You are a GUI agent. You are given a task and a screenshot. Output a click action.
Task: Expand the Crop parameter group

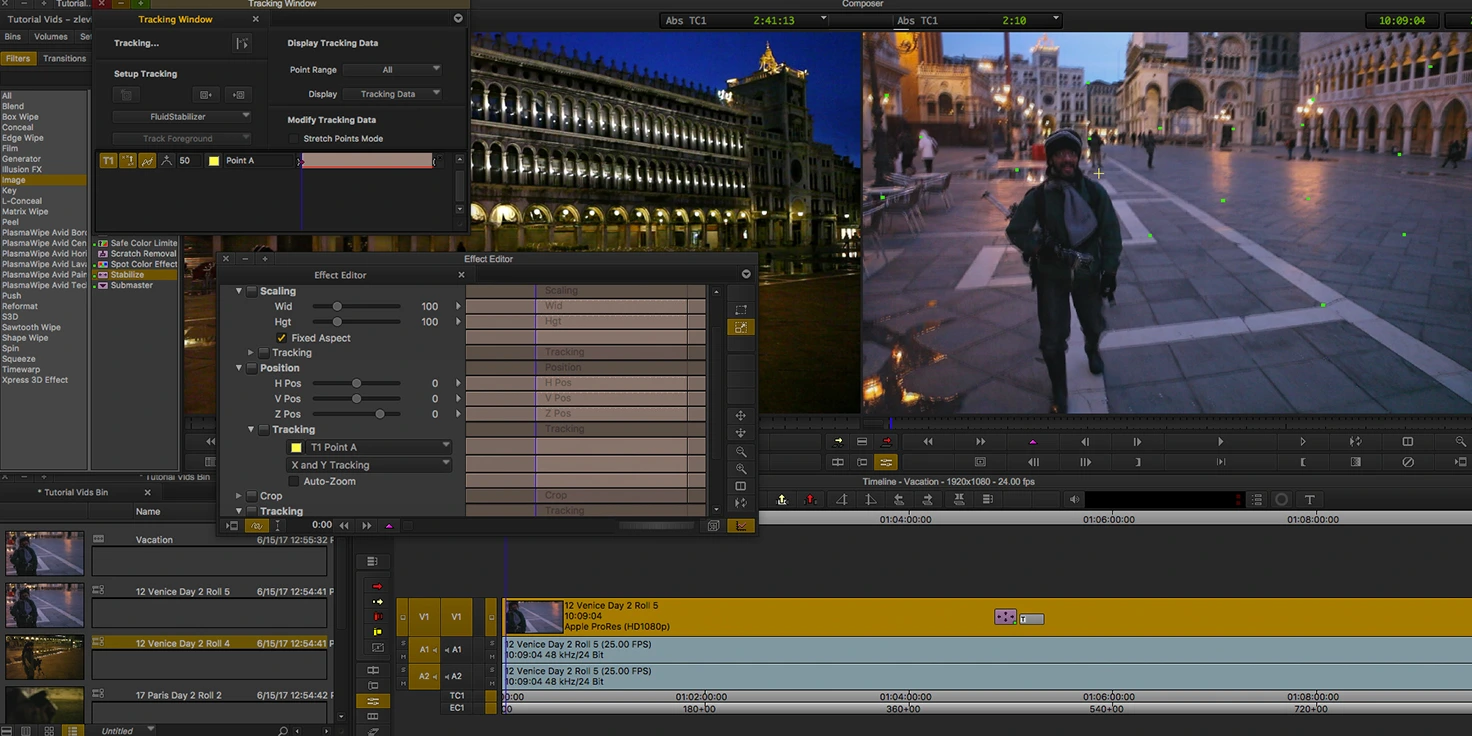click(239, 496)
